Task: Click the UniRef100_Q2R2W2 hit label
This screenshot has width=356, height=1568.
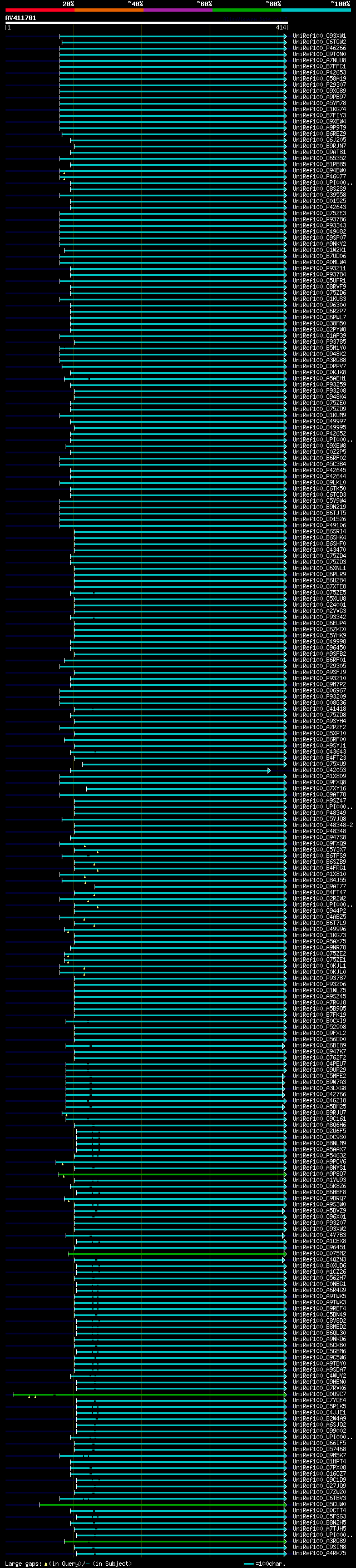Action: (319, 898)
